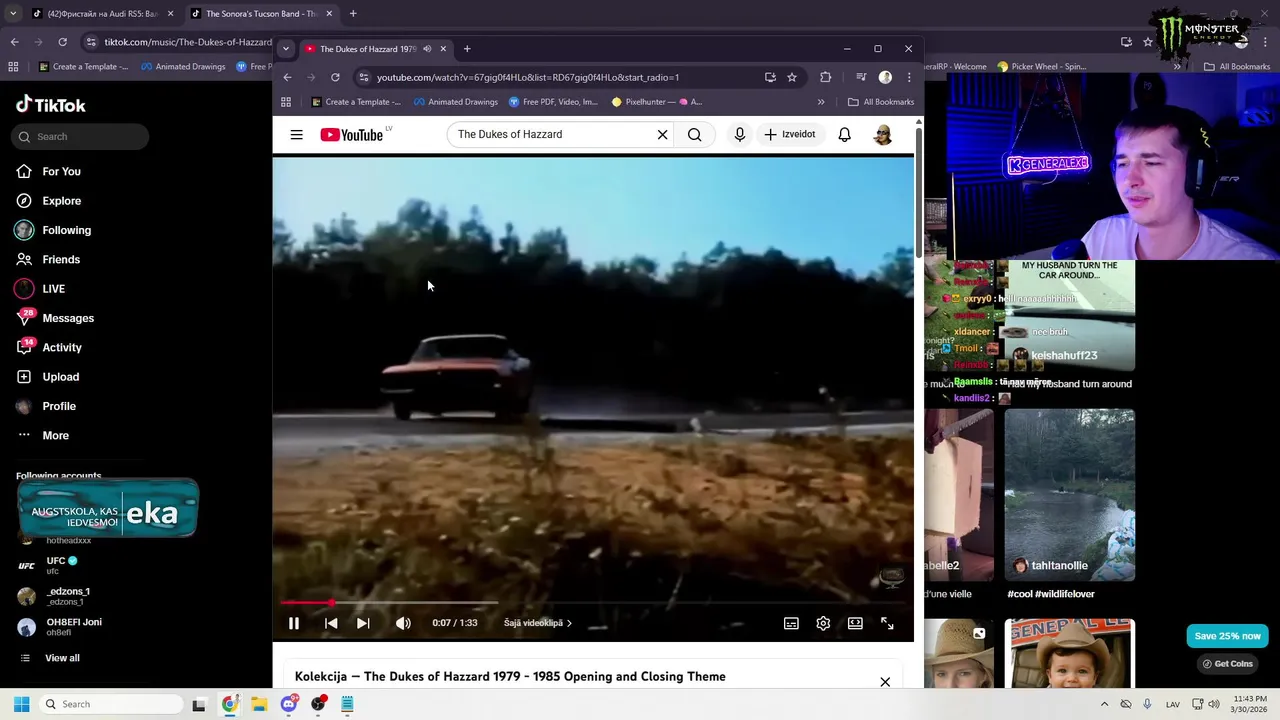Mute the YouTube player volume
The height and width of the screenshot is (720, 1280).
[x=403, y=623]
